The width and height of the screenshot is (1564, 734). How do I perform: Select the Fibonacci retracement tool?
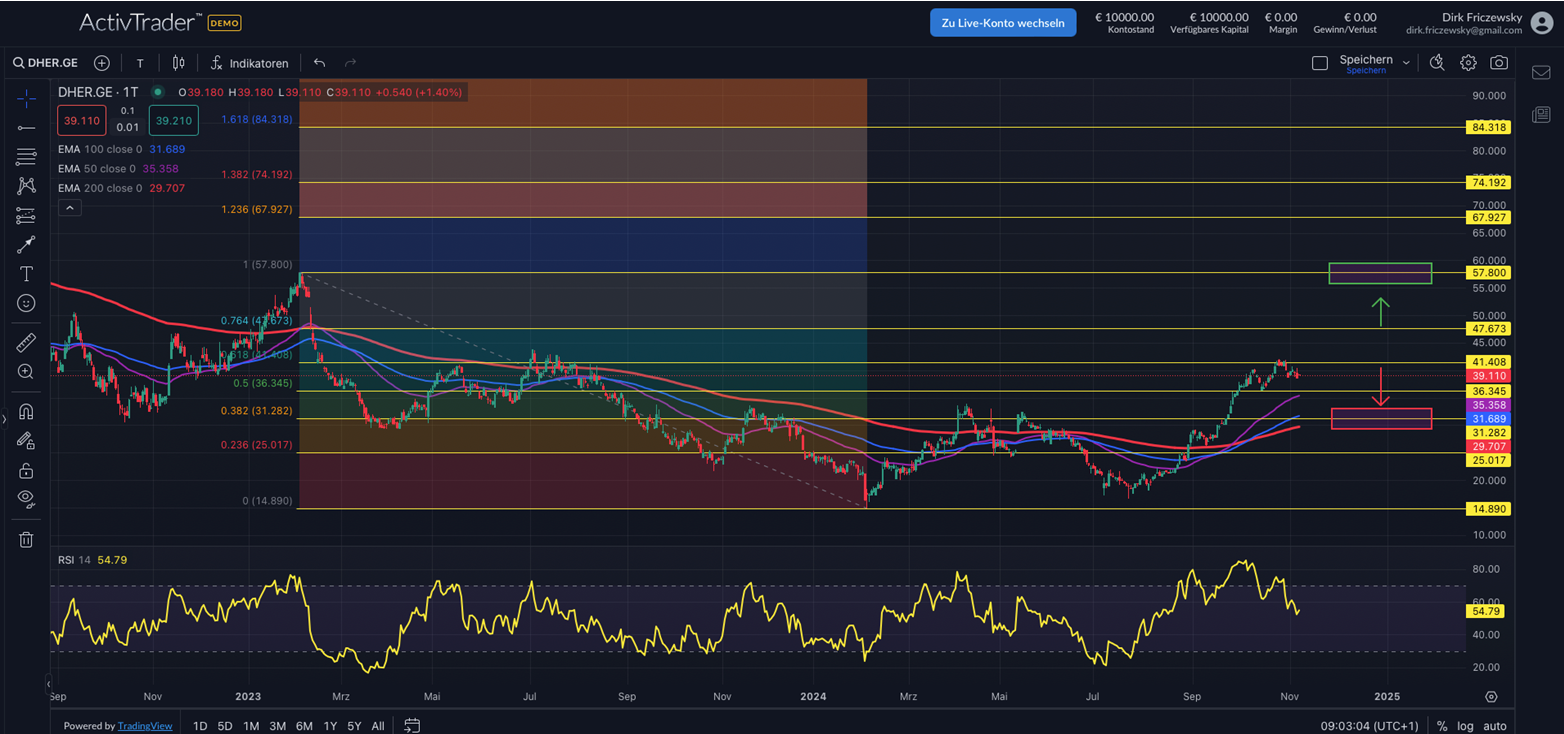[x=26, y=157]
